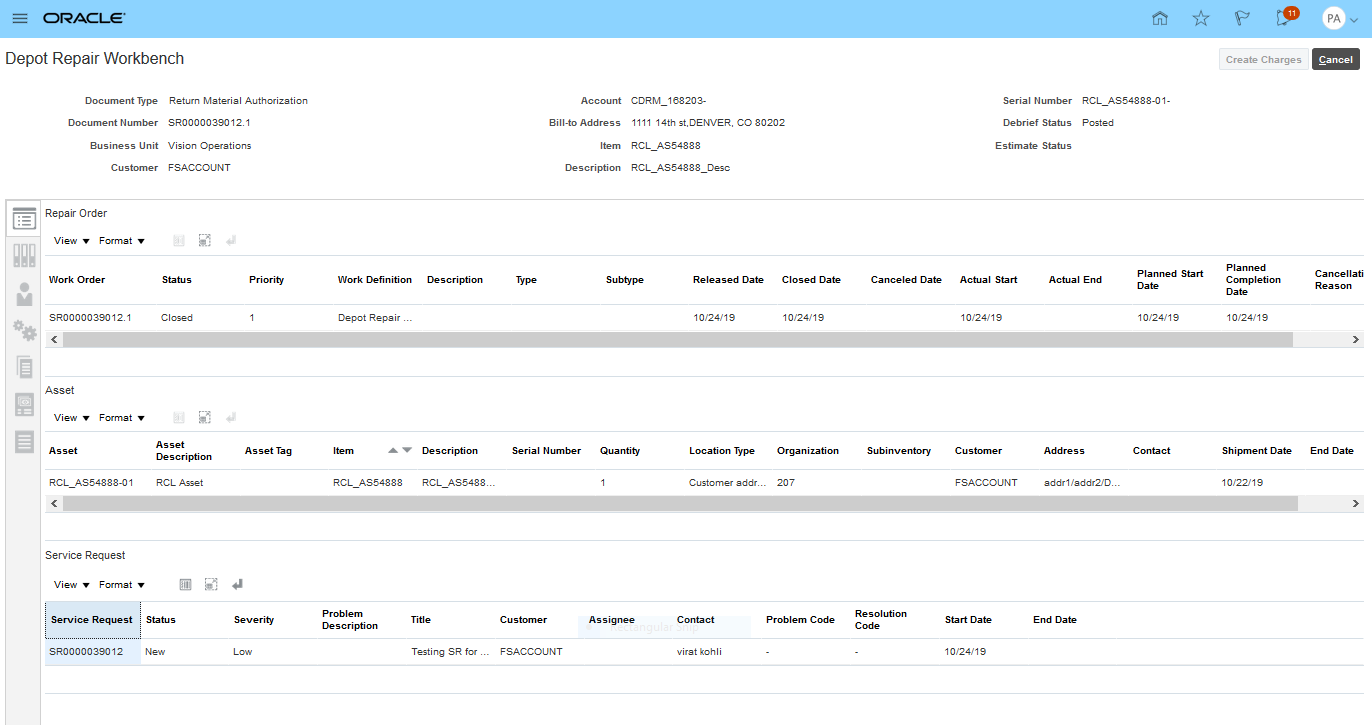Click Freeze icon in Service Request toolbar

click(185, 585)
